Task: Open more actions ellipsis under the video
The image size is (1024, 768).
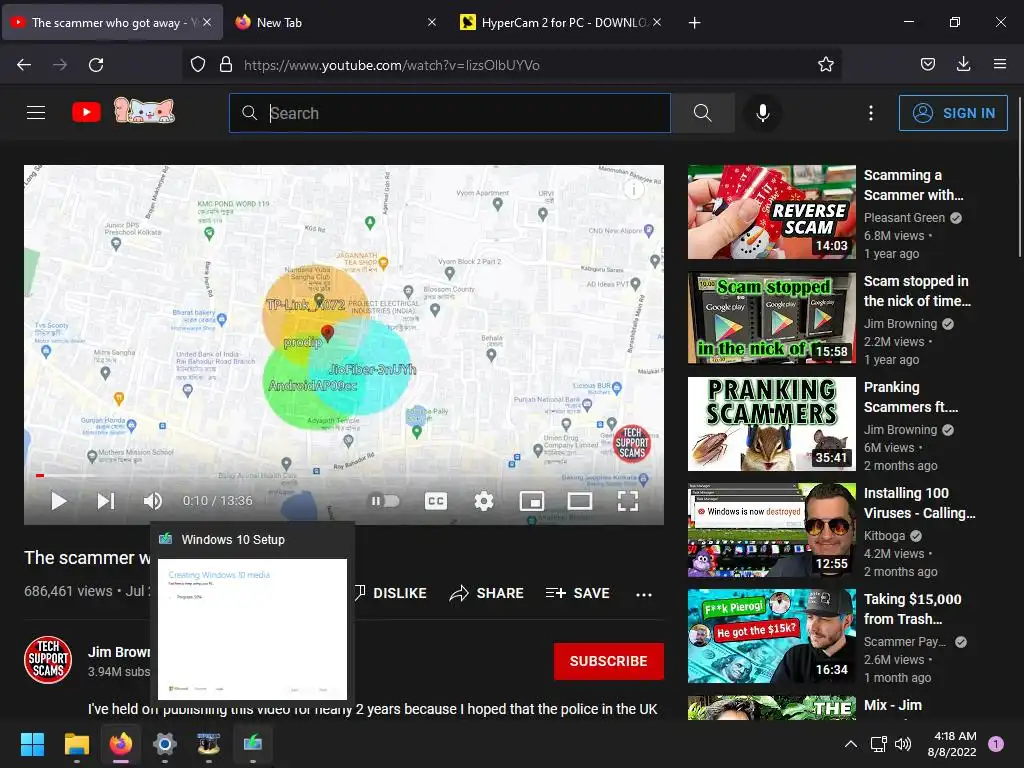Action: 644,594
